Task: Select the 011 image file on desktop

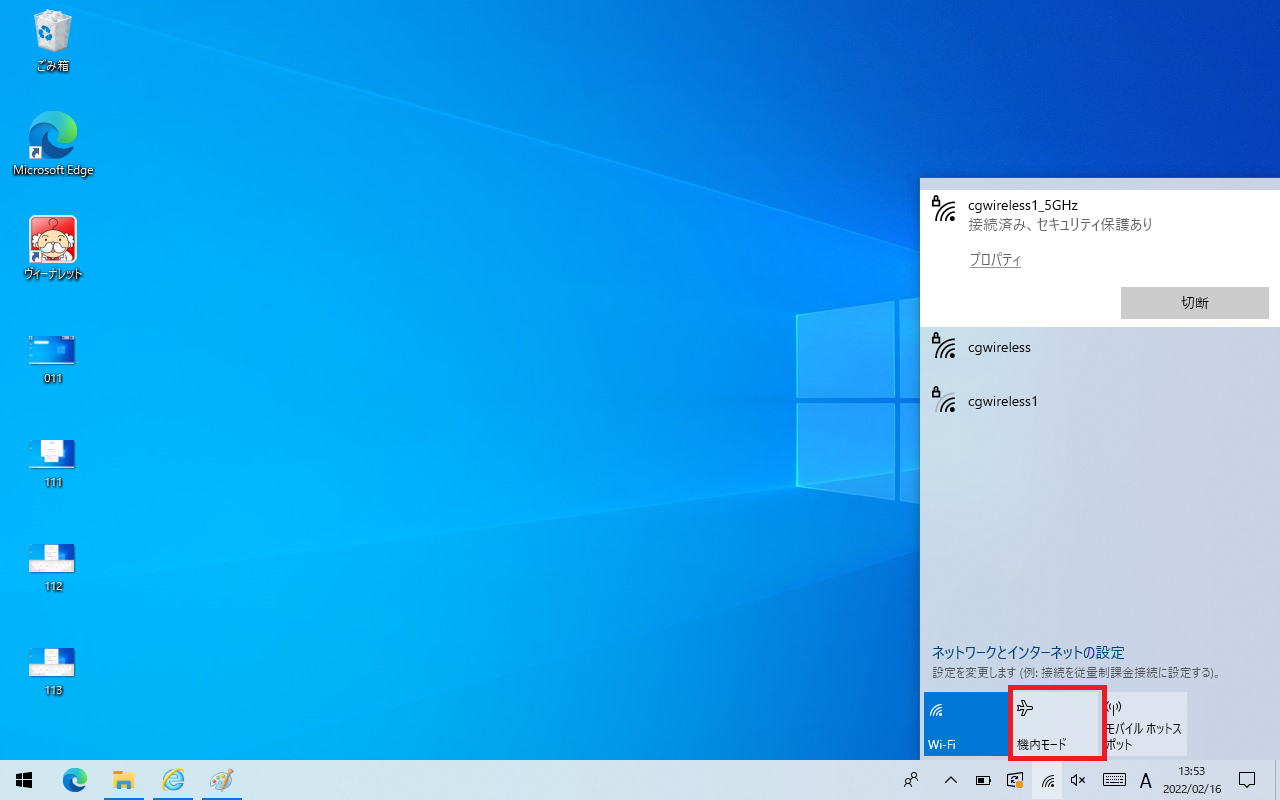Action: [53, 360]
